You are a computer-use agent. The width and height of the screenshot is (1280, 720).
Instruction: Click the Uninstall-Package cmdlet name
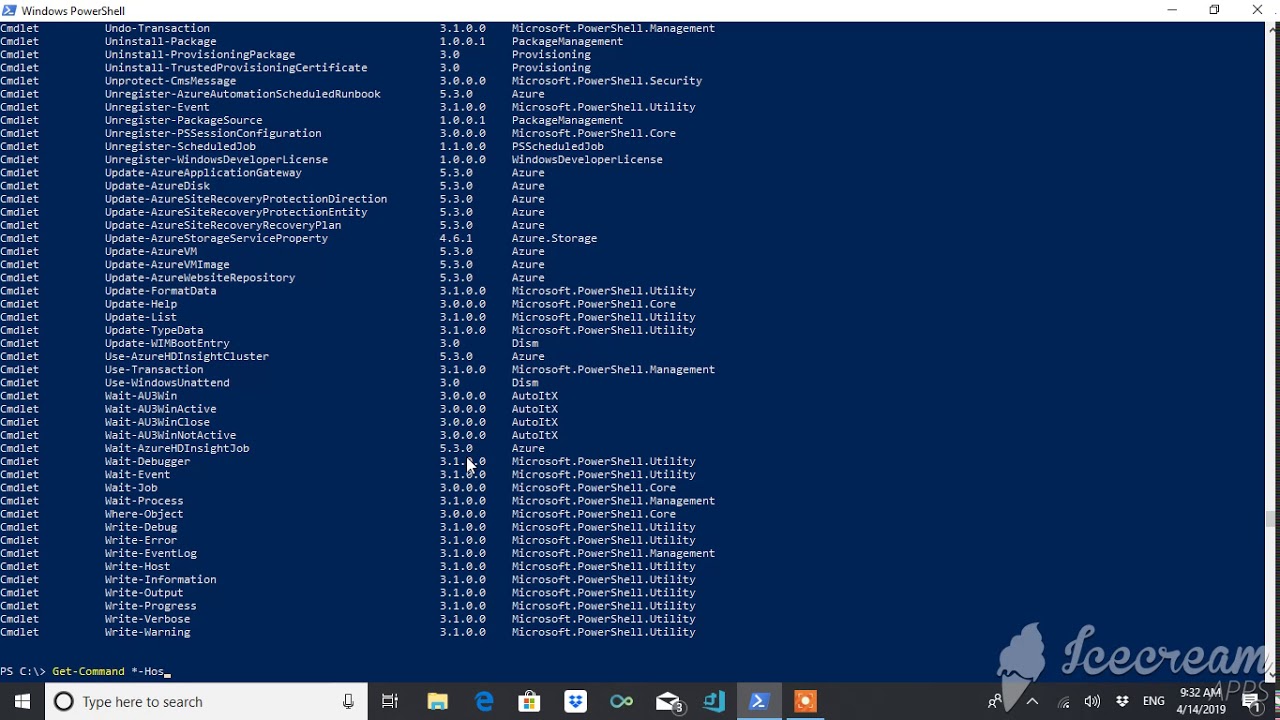coord(160,41)
